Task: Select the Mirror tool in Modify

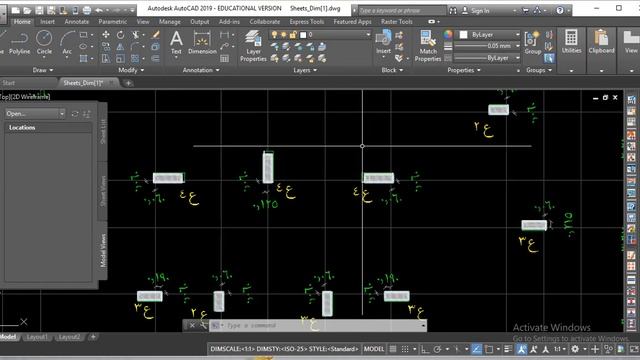Action: [120, 47]
